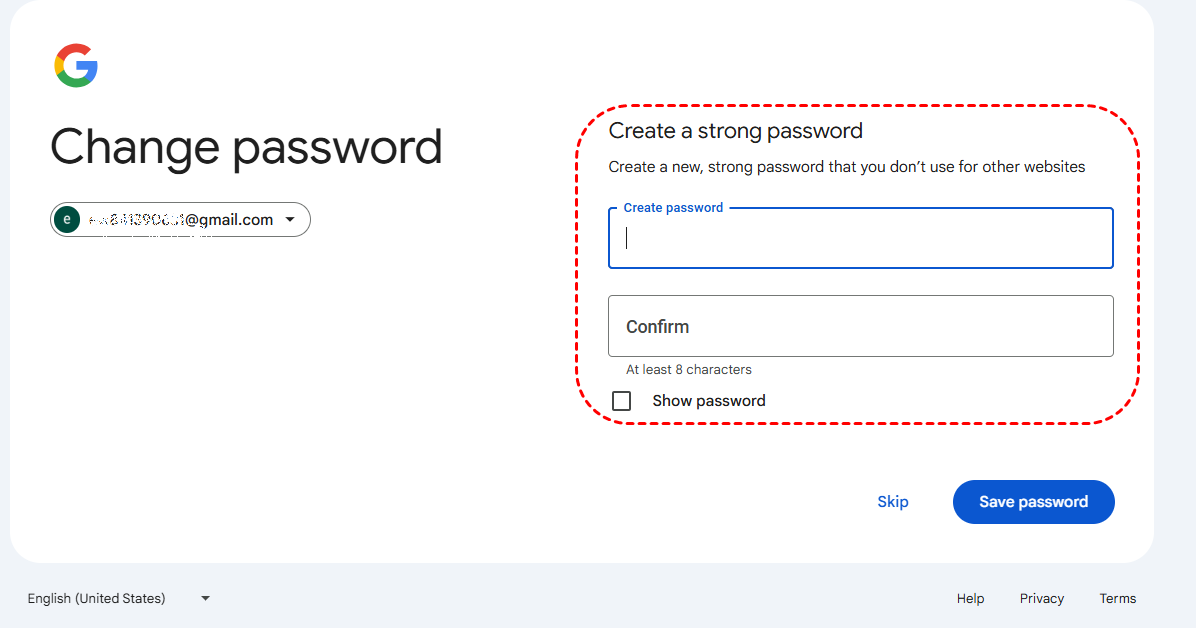The height and width of the screenshot is (628, 1196).
Task: Click the gmail.com email address text
Action: pyautogui.click(x=180, y=220)
